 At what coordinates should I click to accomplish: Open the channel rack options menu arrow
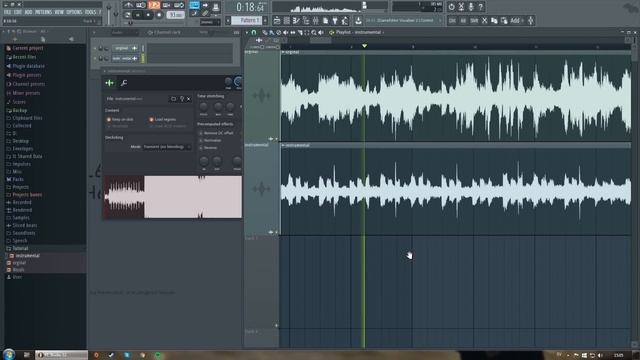point(94,32)
